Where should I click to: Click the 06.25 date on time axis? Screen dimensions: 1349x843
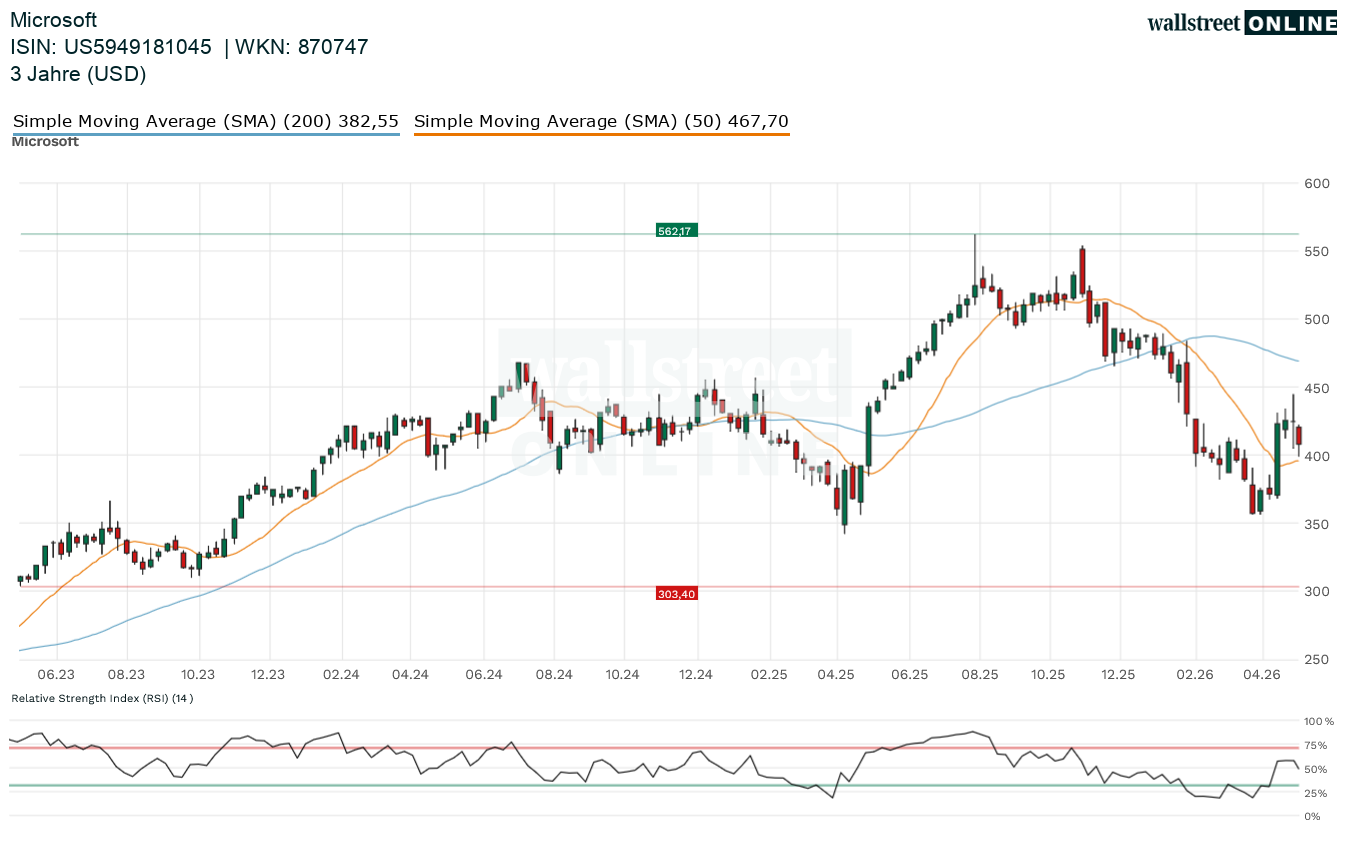tap(909, 675)
